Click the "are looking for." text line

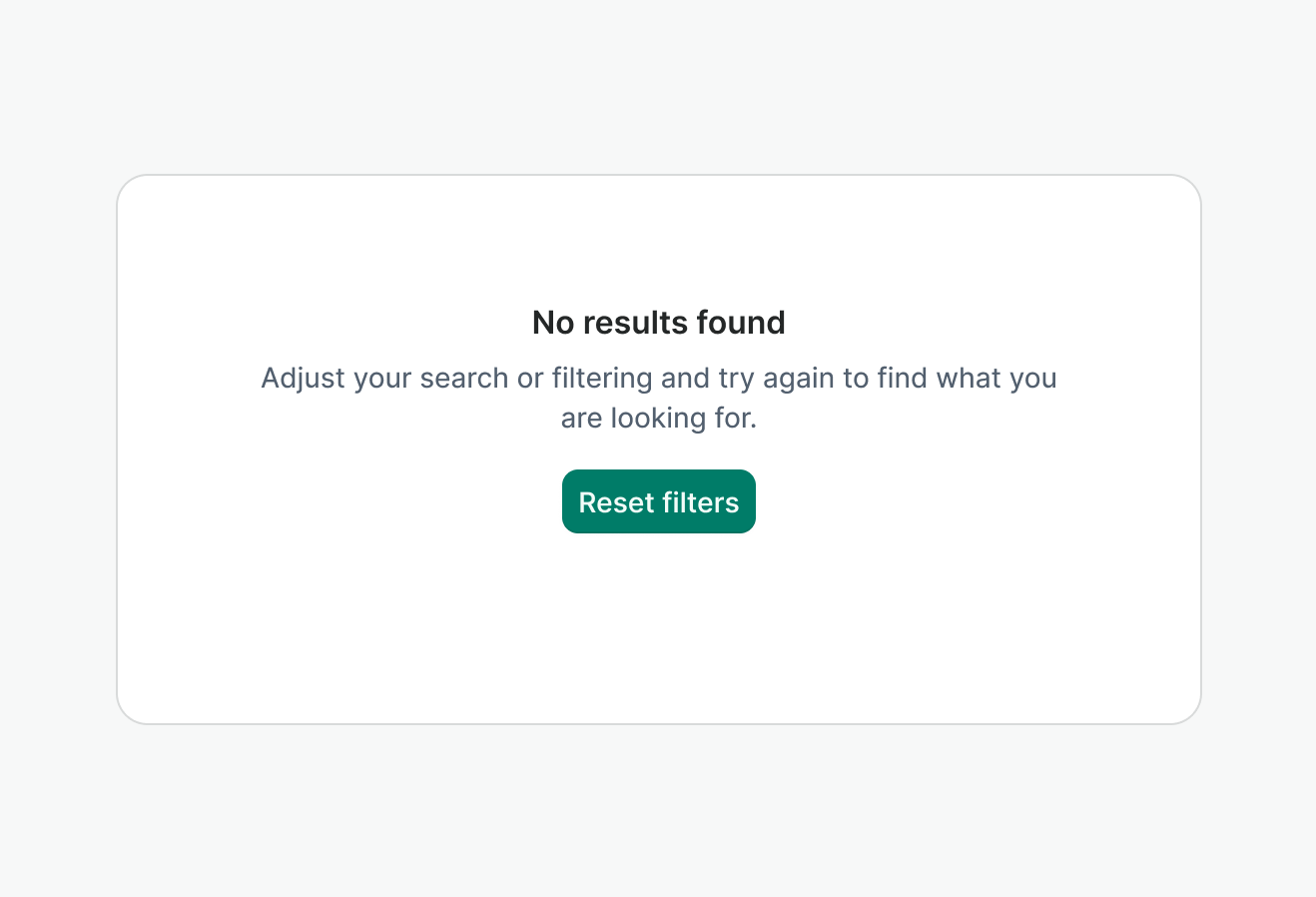658,418
